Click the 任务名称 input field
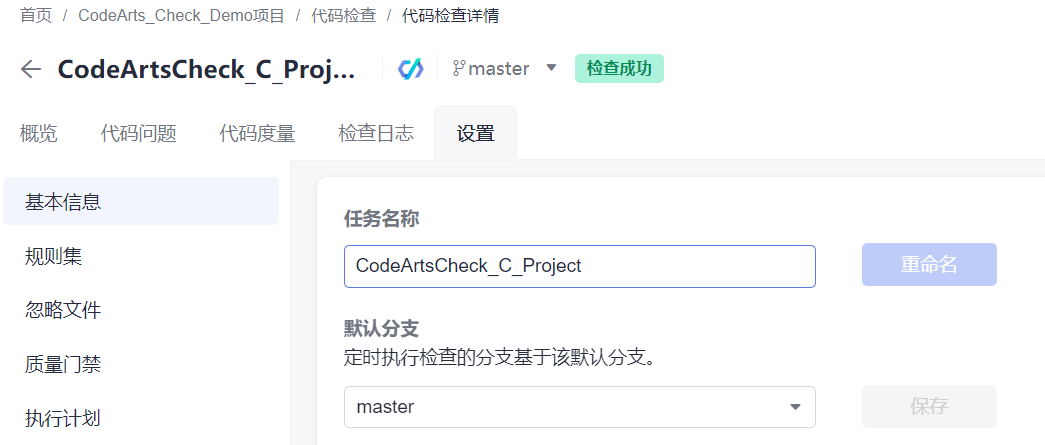Image resolution: width=1045 pixels, height=445 pixels. (579, 266)
